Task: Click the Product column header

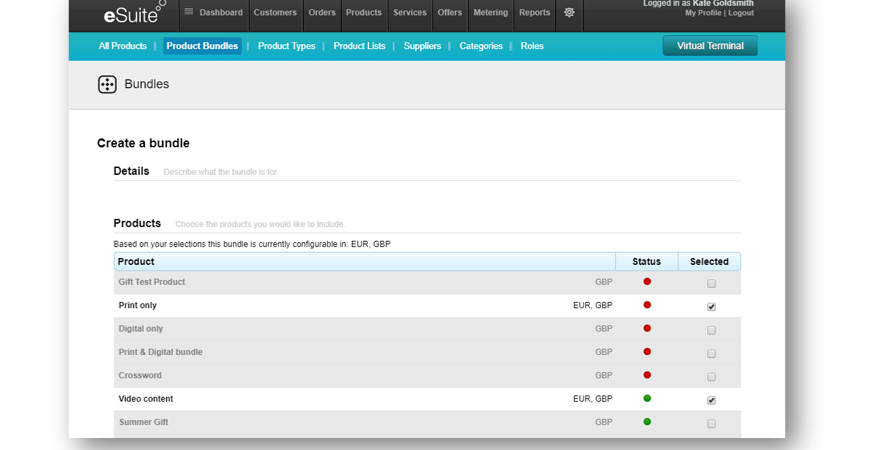Action: click(136, 262)
